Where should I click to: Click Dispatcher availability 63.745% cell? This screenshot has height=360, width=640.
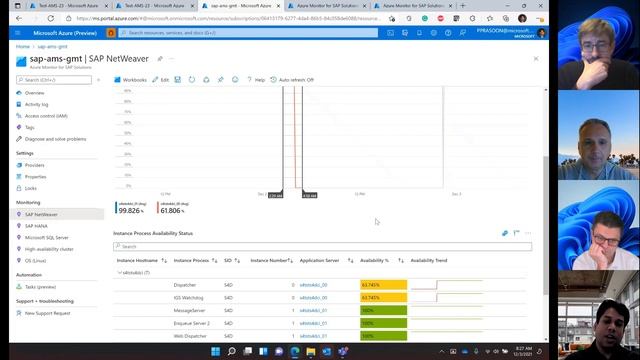coord(383,285)
